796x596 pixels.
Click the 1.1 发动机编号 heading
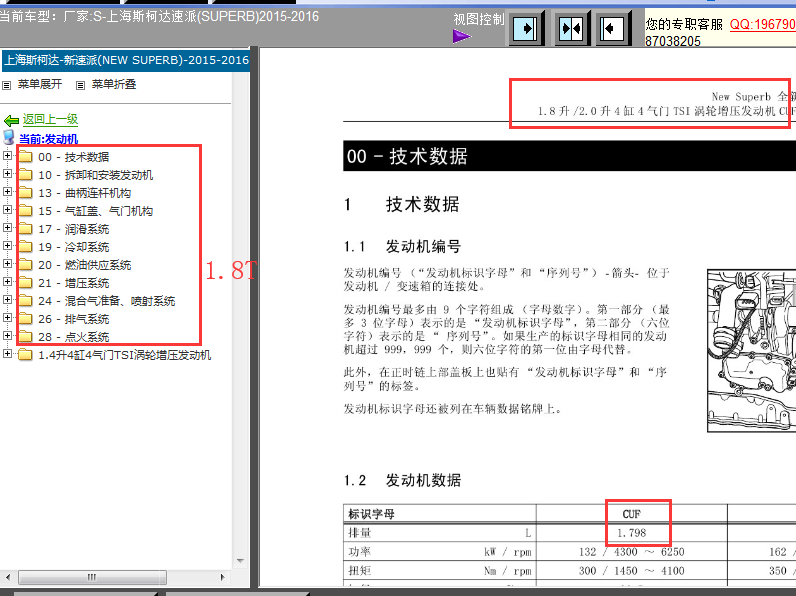click(x=402, y=247)
